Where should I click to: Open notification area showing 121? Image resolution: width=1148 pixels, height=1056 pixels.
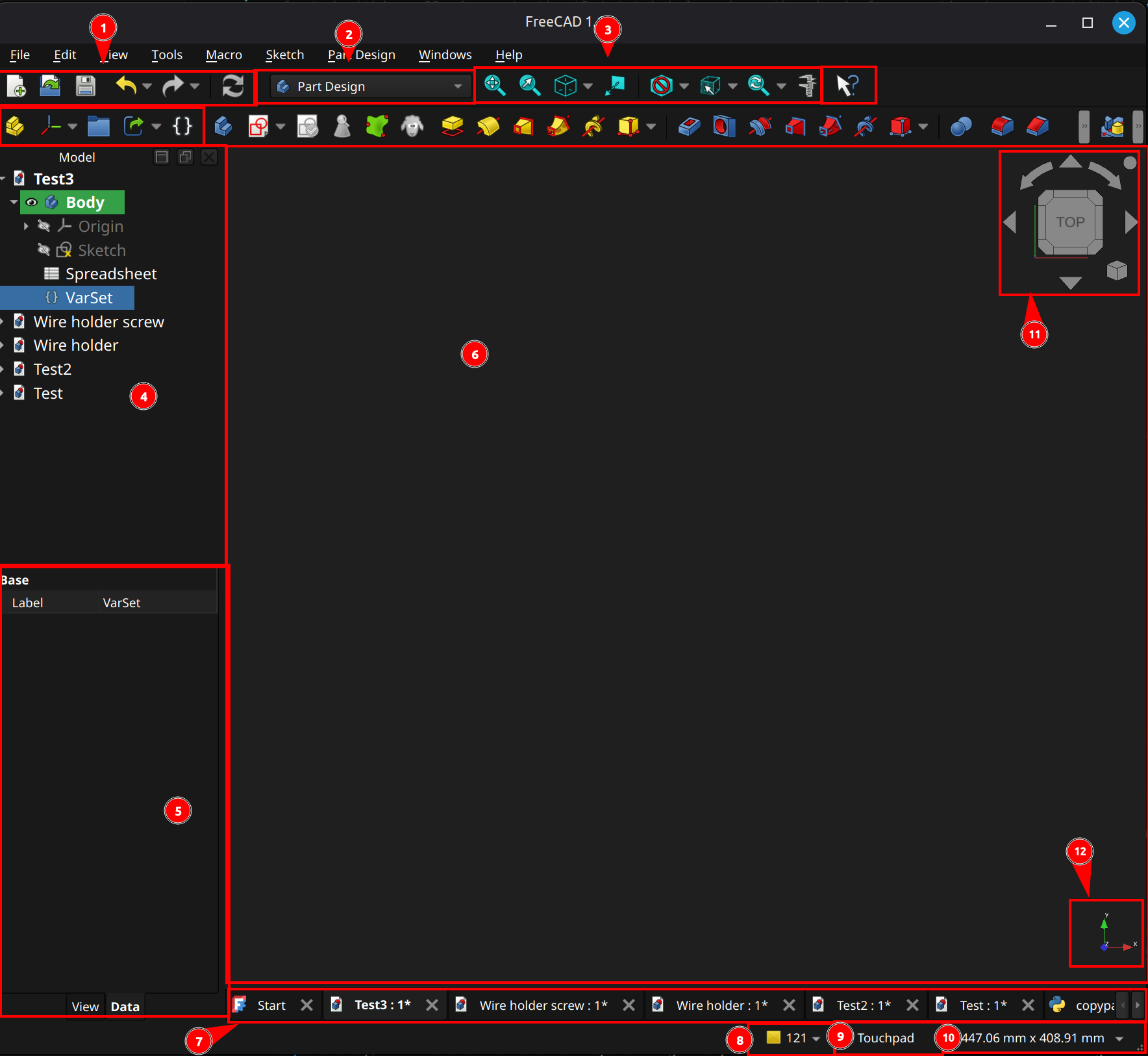792,1038
